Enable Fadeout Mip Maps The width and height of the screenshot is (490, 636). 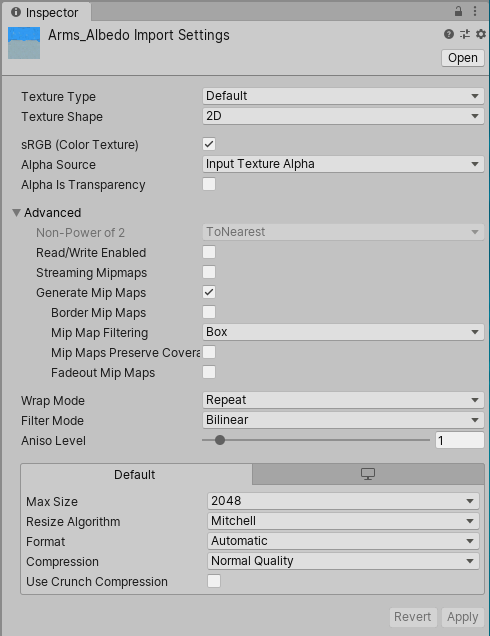click(209, 372)
